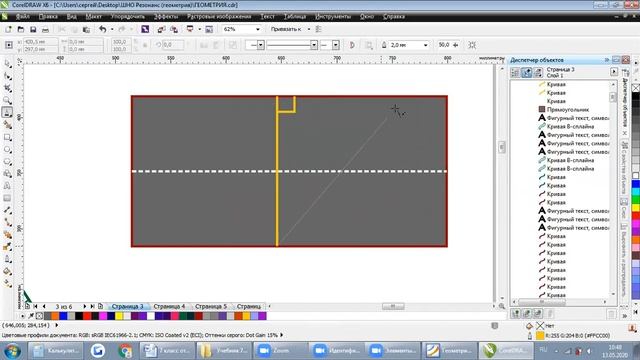Select the Smart Fill tool
Image resolution: width=640 pixels, height=360 pixels.
point(7,125)
